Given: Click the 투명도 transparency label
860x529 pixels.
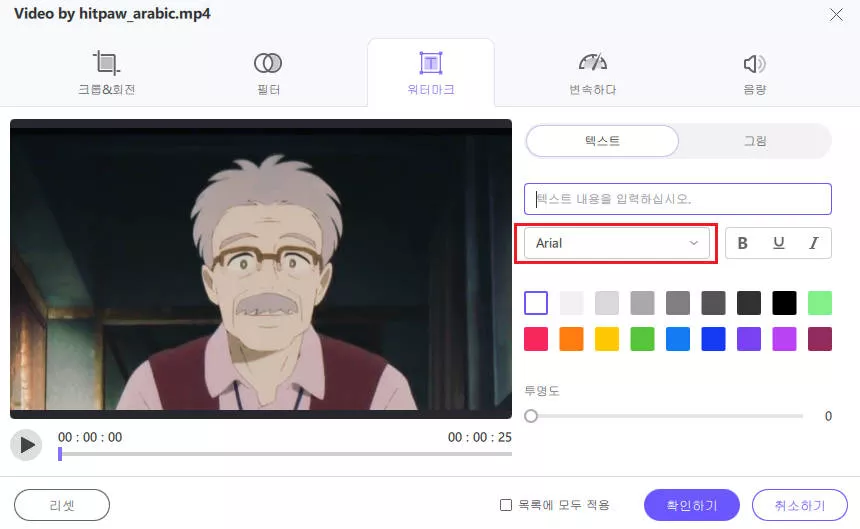Looking at the screenshot, I should [542, 391].
